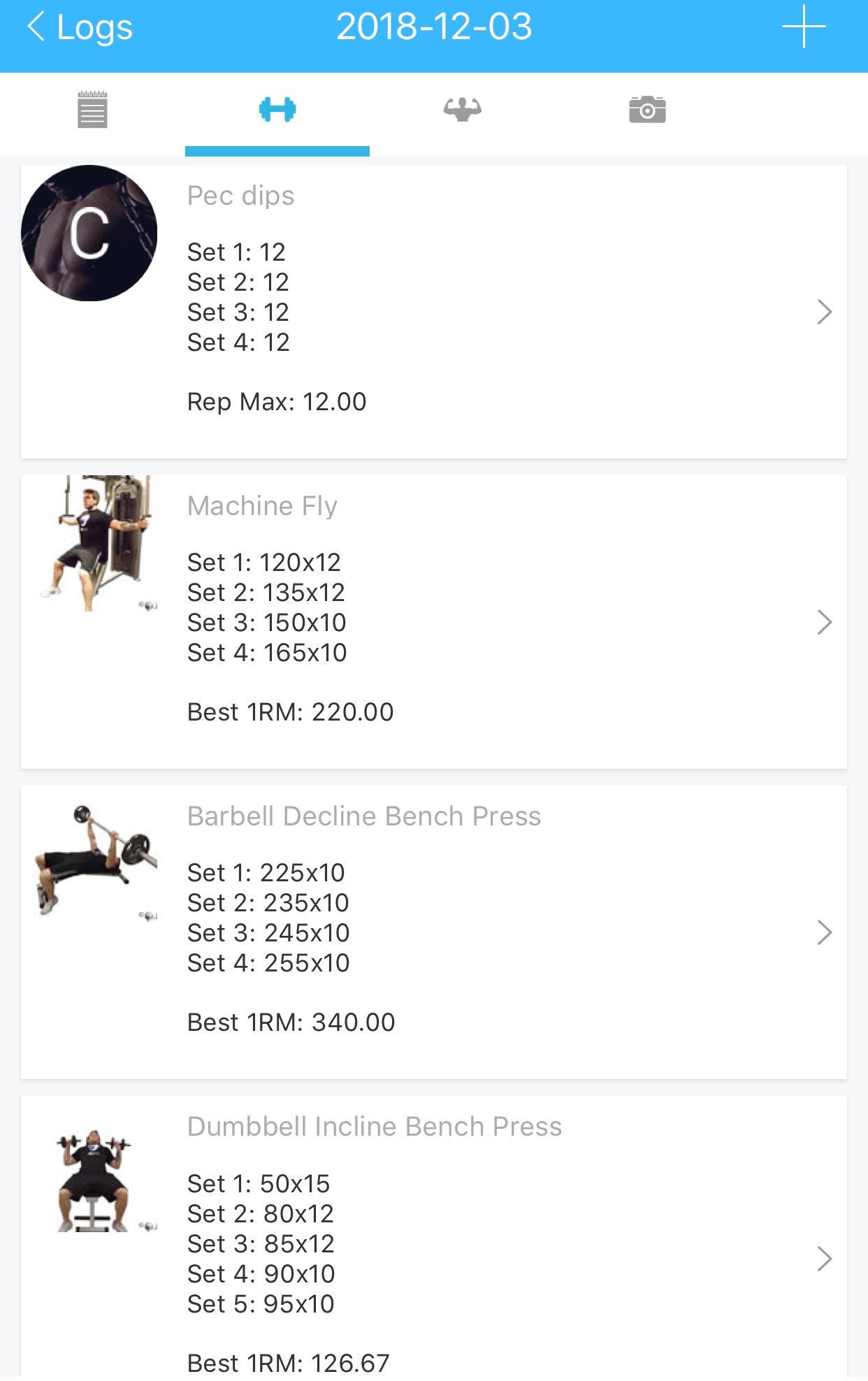
Task: Open Dumbbell Incline Bench Press chevron
Action: 824,1259
